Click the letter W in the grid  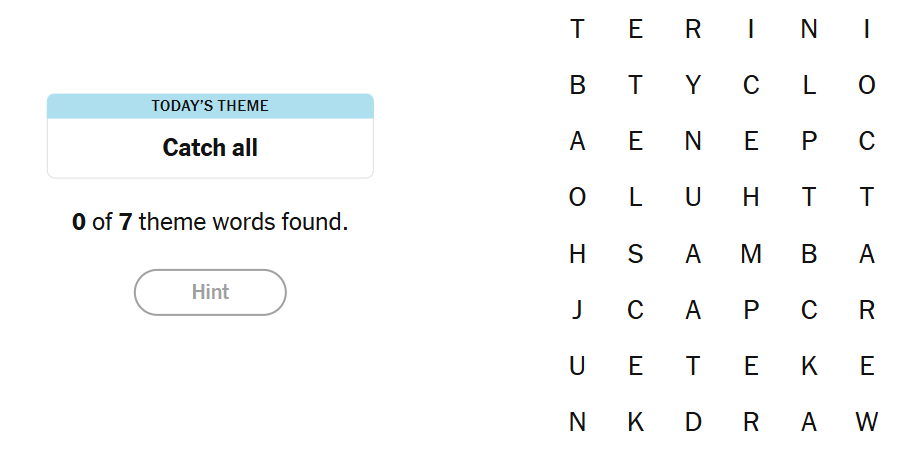(x=867, y=422)
